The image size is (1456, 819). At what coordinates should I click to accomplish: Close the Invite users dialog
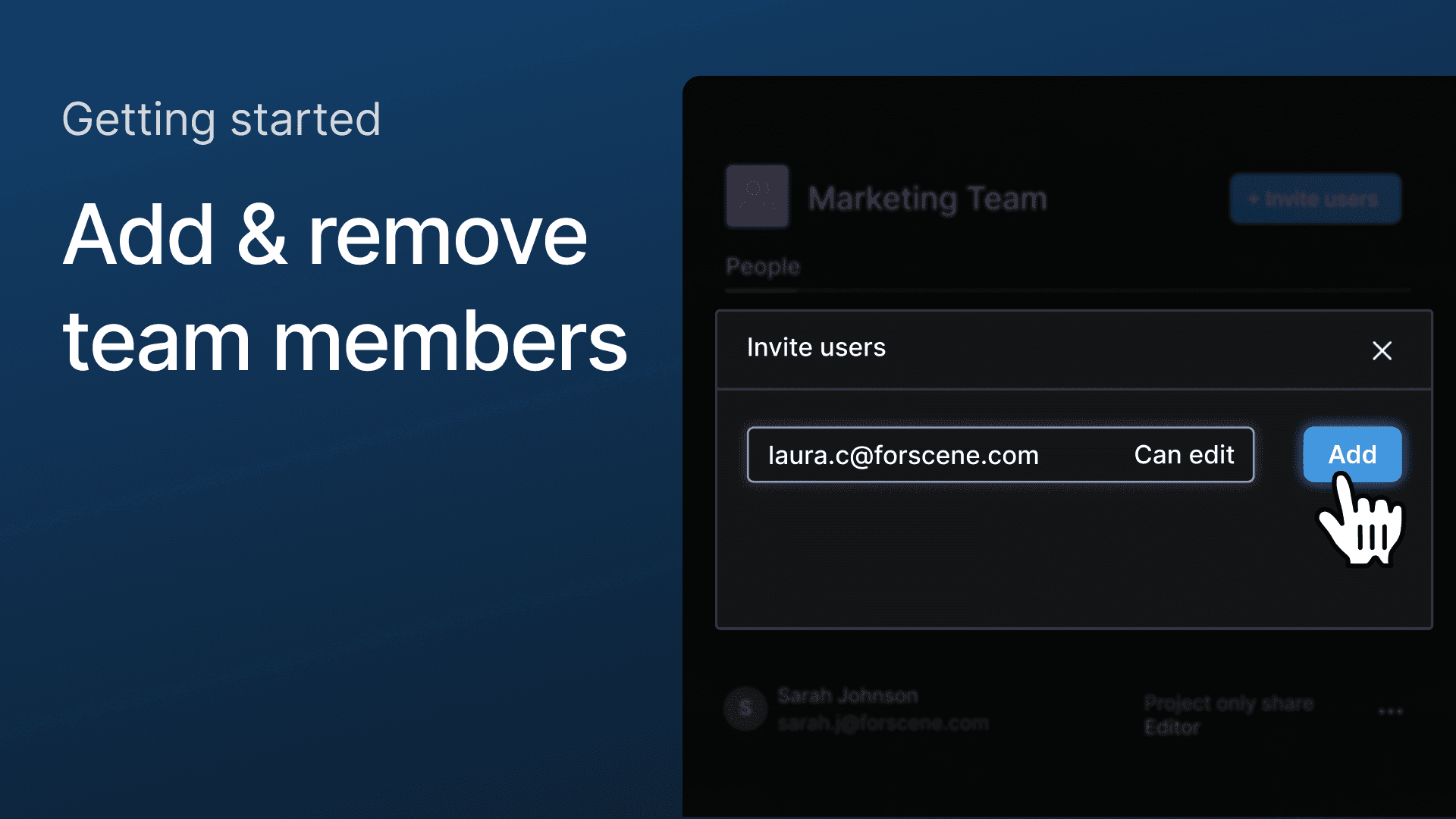point(1382,350)
